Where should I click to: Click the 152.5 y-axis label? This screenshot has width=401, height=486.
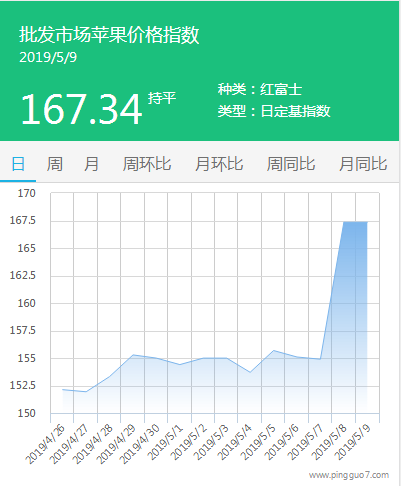(x=23, y=385)
